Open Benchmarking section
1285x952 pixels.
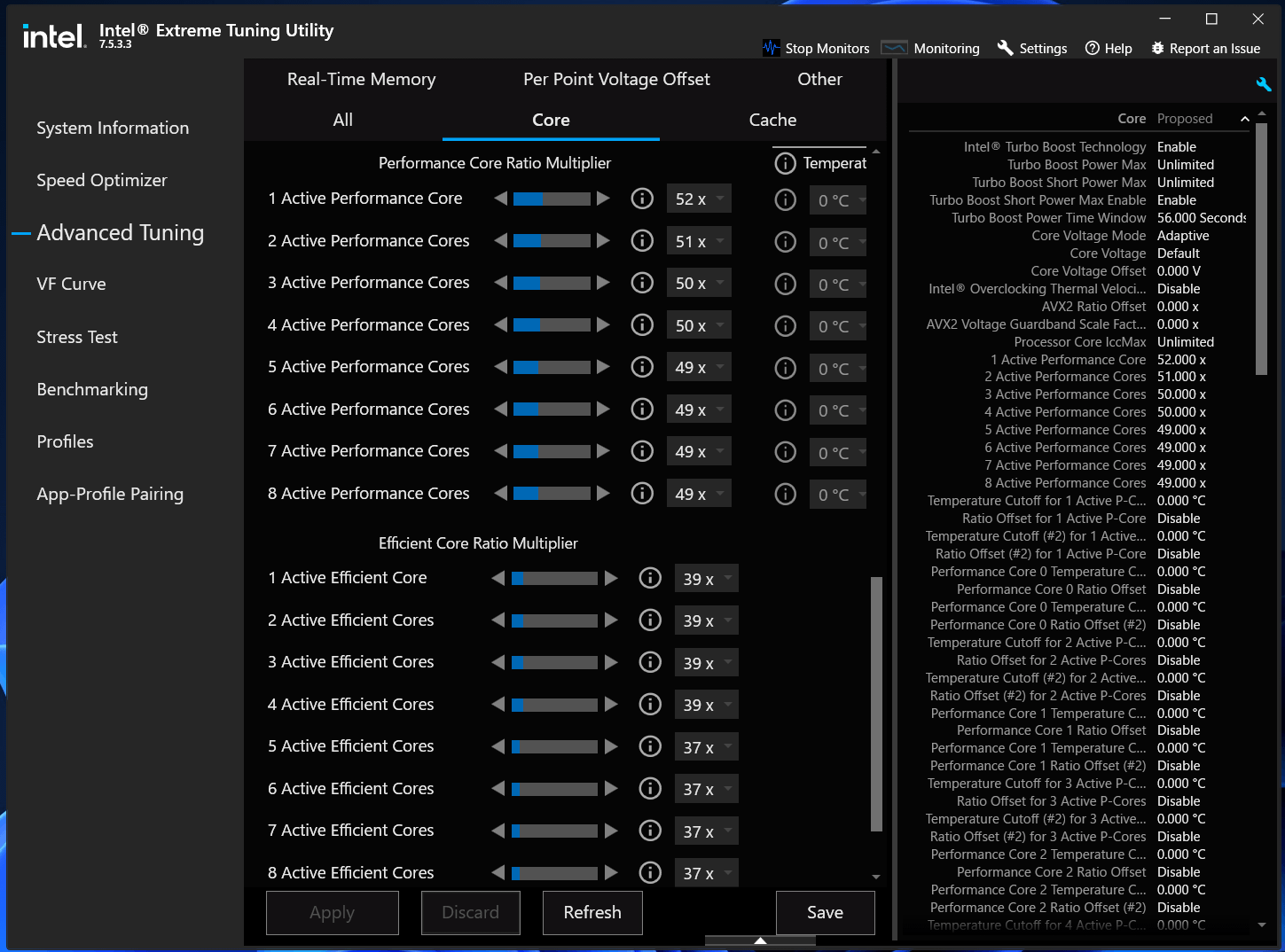pyautogui.click(x=92, y=389)
